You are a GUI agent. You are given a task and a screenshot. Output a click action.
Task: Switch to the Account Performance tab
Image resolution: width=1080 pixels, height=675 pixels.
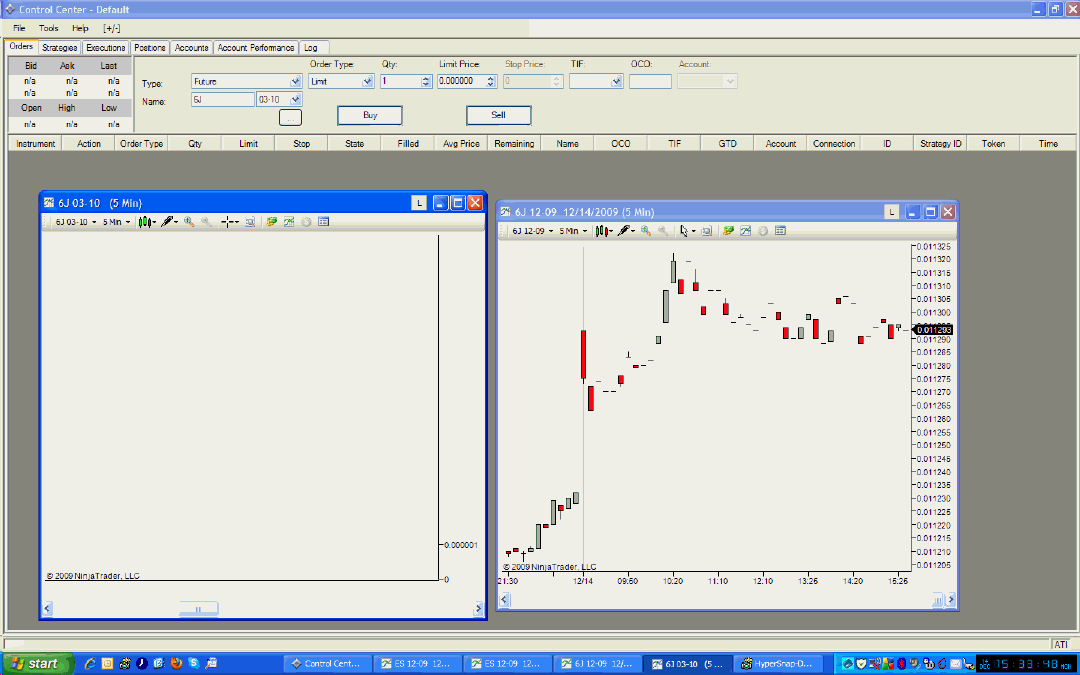point(256,48)
